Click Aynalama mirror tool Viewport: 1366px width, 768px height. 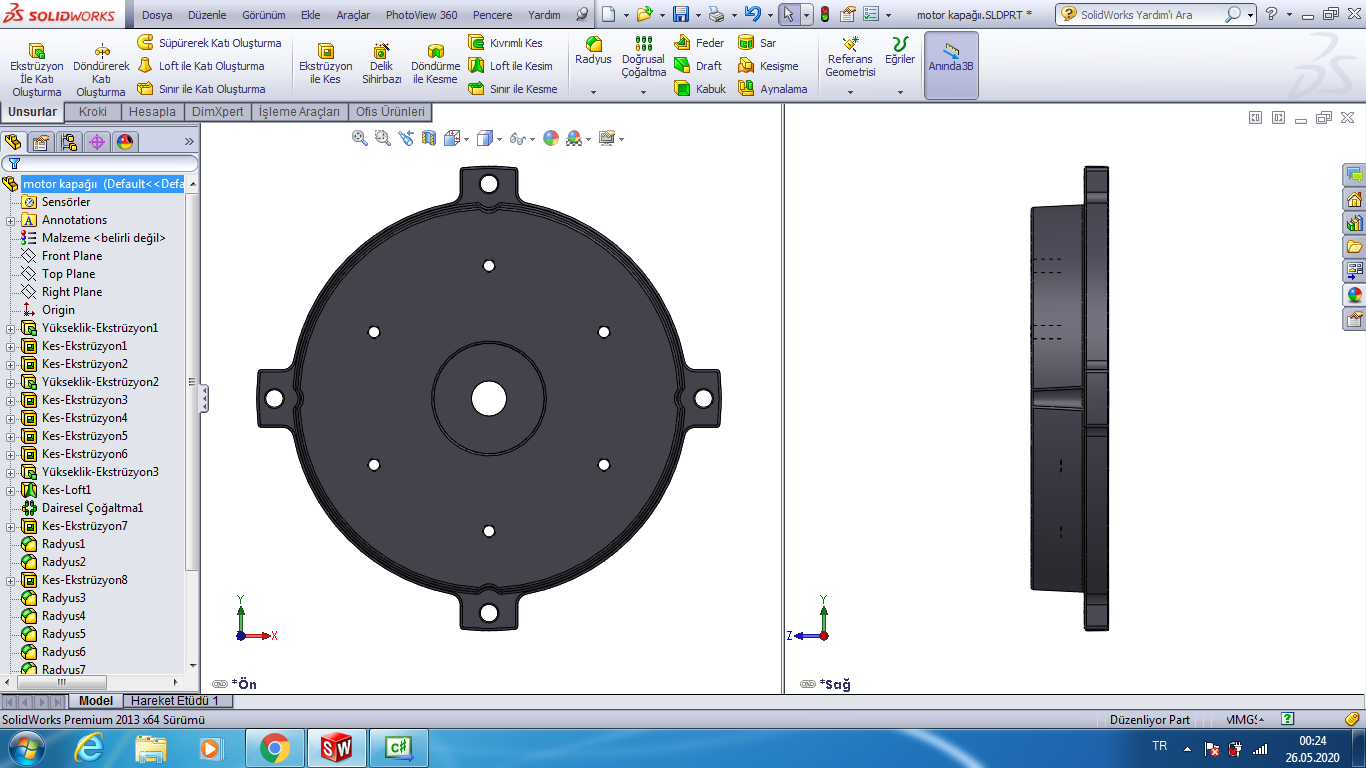coord(772,89)
